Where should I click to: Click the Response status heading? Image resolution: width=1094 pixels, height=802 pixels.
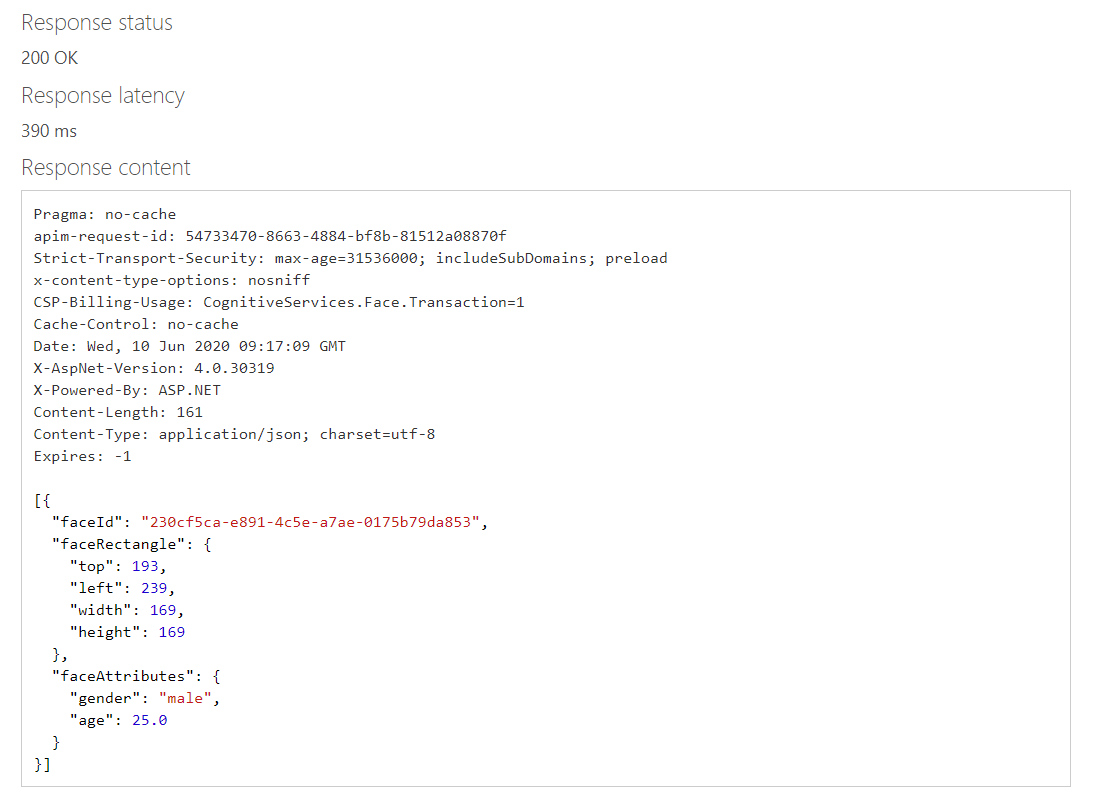(x=96, y=23)
